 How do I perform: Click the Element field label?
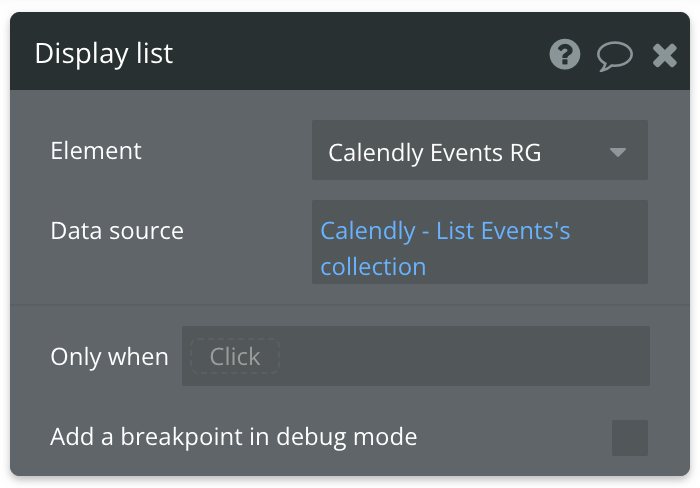96,151
